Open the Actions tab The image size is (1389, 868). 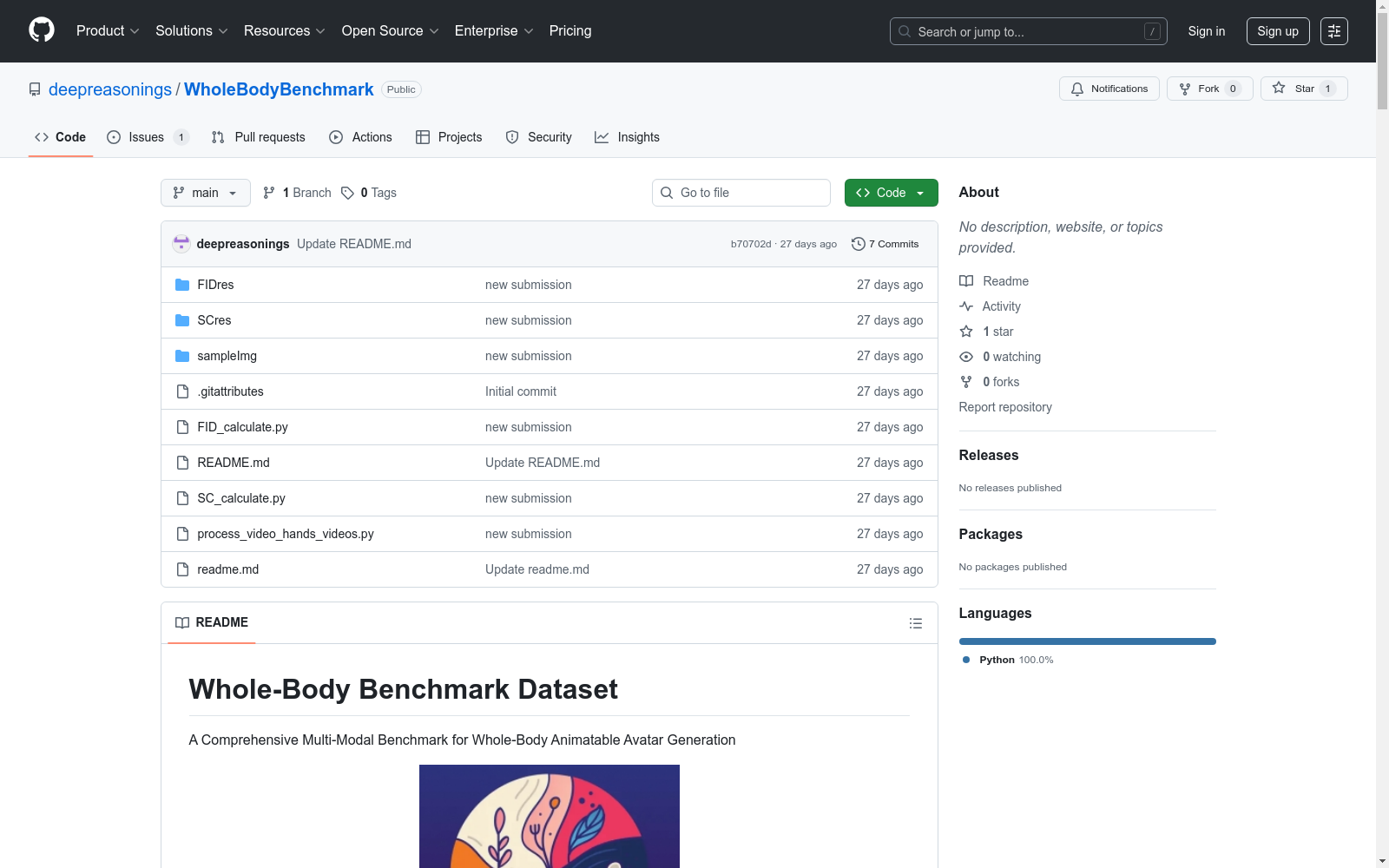pos(360,137)
